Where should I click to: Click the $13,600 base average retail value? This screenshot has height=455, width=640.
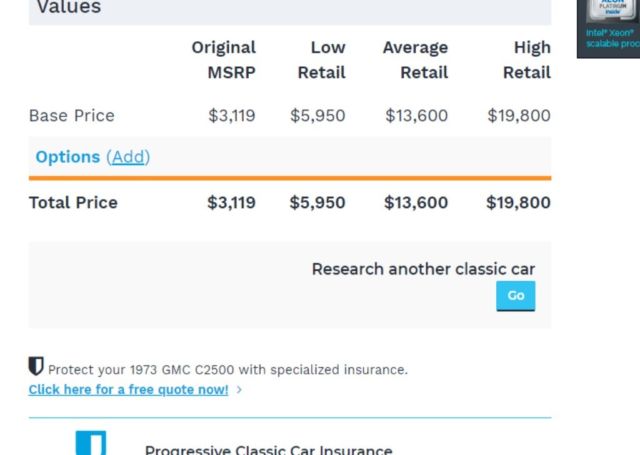tap(417, 116)
